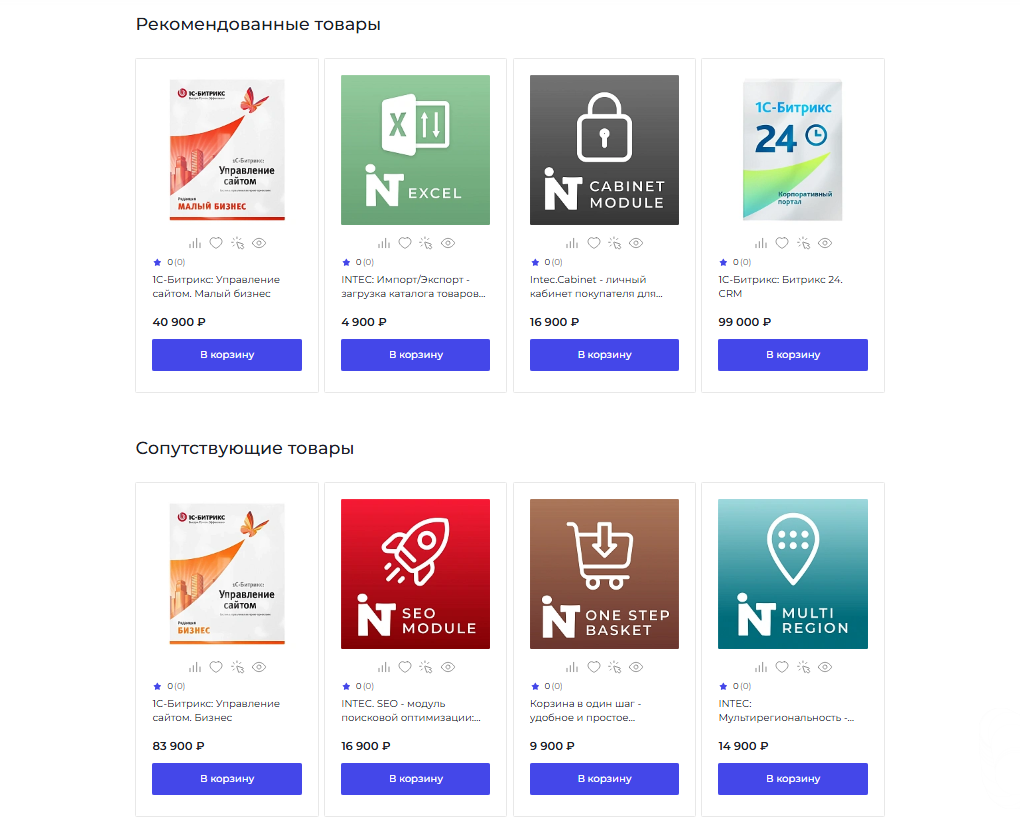Click heart icon on INTEC SEO module card
Viewport: 1020px width, 834px height.
tap(404, 667)
